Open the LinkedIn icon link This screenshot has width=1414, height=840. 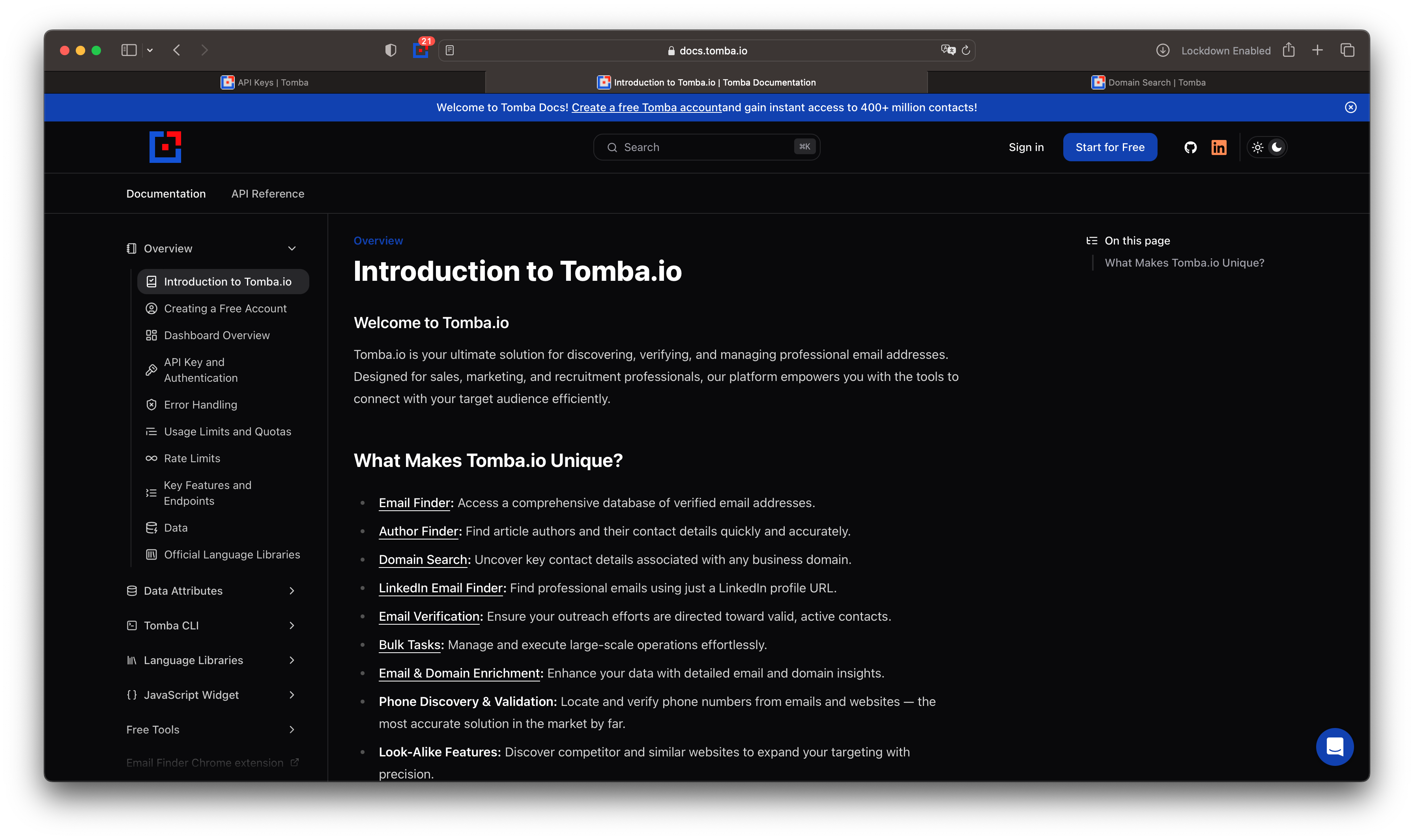(1219, 147)
